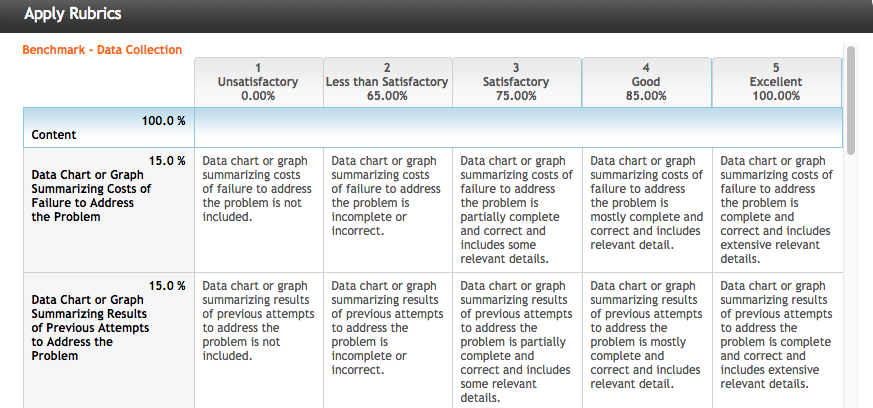Choose Satisfactory cell for Previous Attempts results chart

tap(517, 340)
